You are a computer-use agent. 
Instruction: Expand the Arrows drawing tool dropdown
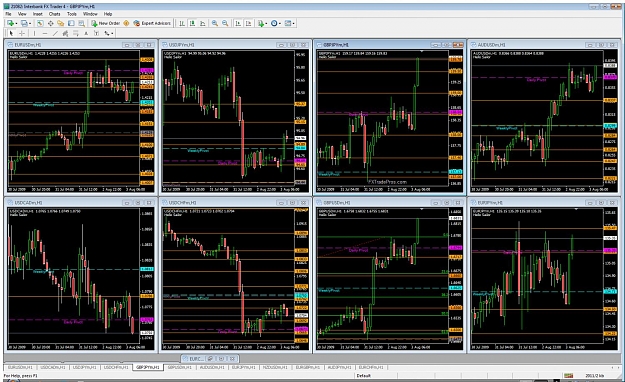(x=112, y=33)
